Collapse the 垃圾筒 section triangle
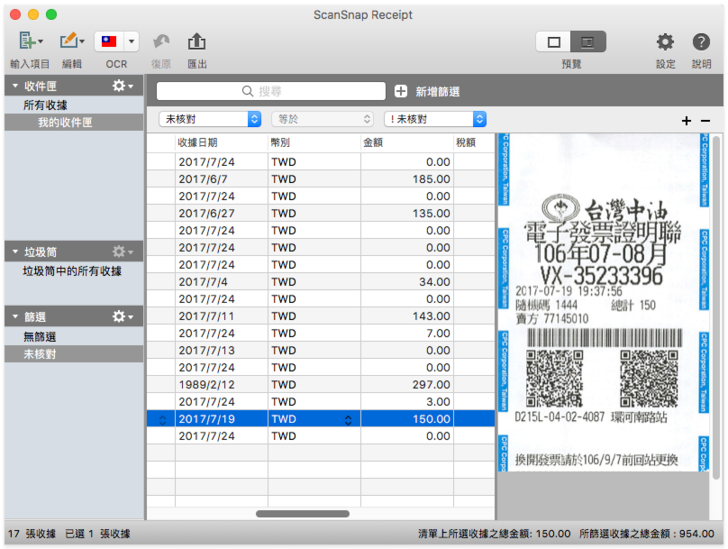The height and width of the screenshot is (549, 728). 14,252
